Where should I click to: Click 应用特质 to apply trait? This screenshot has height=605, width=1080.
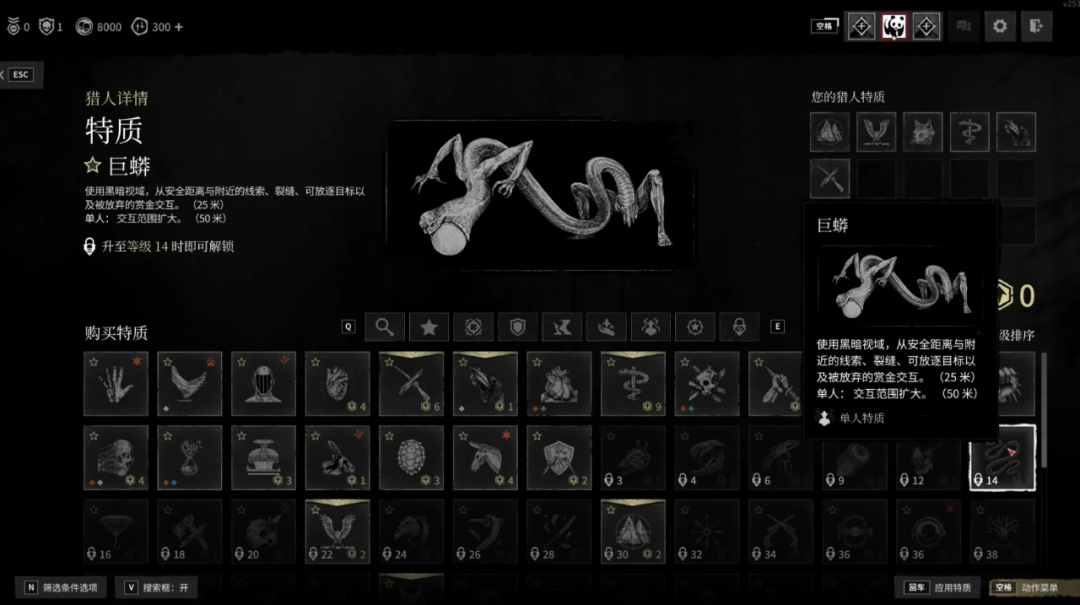click(x=939, y=588)
